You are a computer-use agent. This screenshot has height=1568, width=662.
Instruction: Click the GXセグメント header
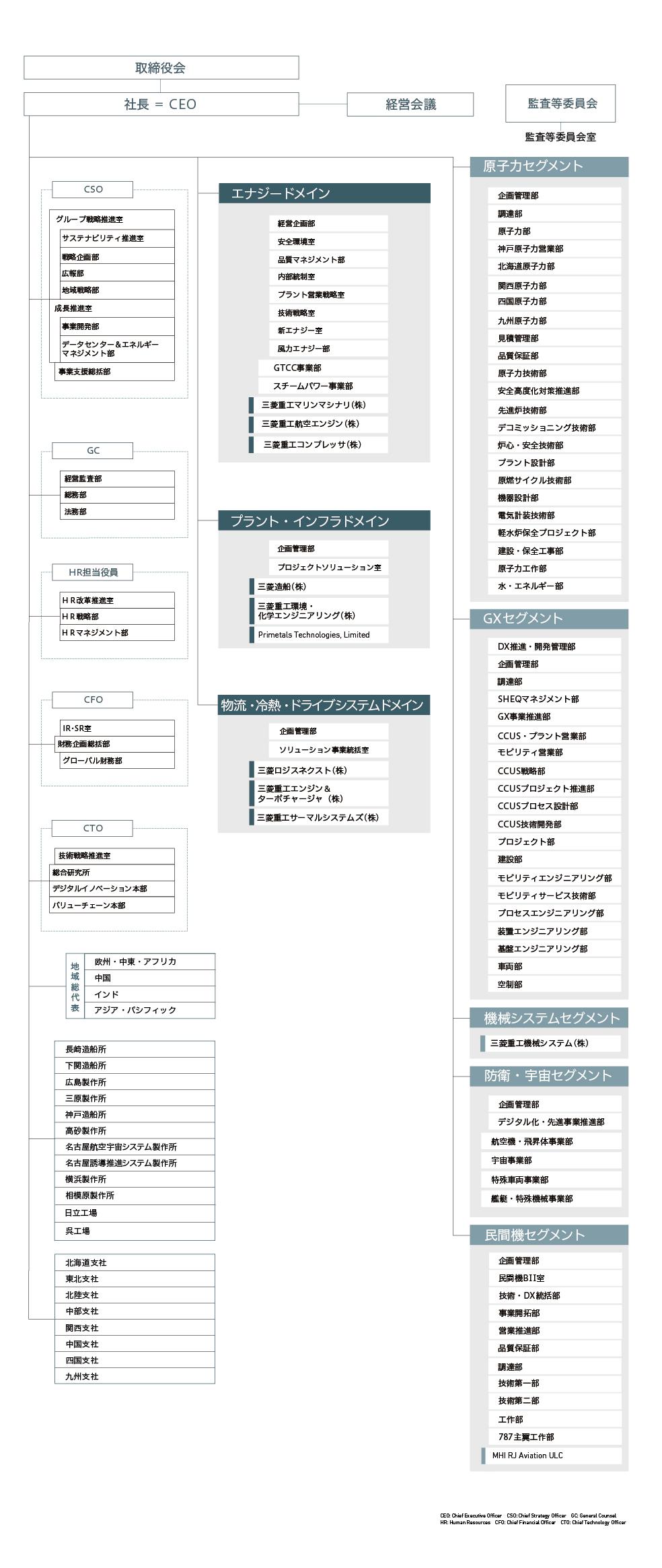[548, 618]
